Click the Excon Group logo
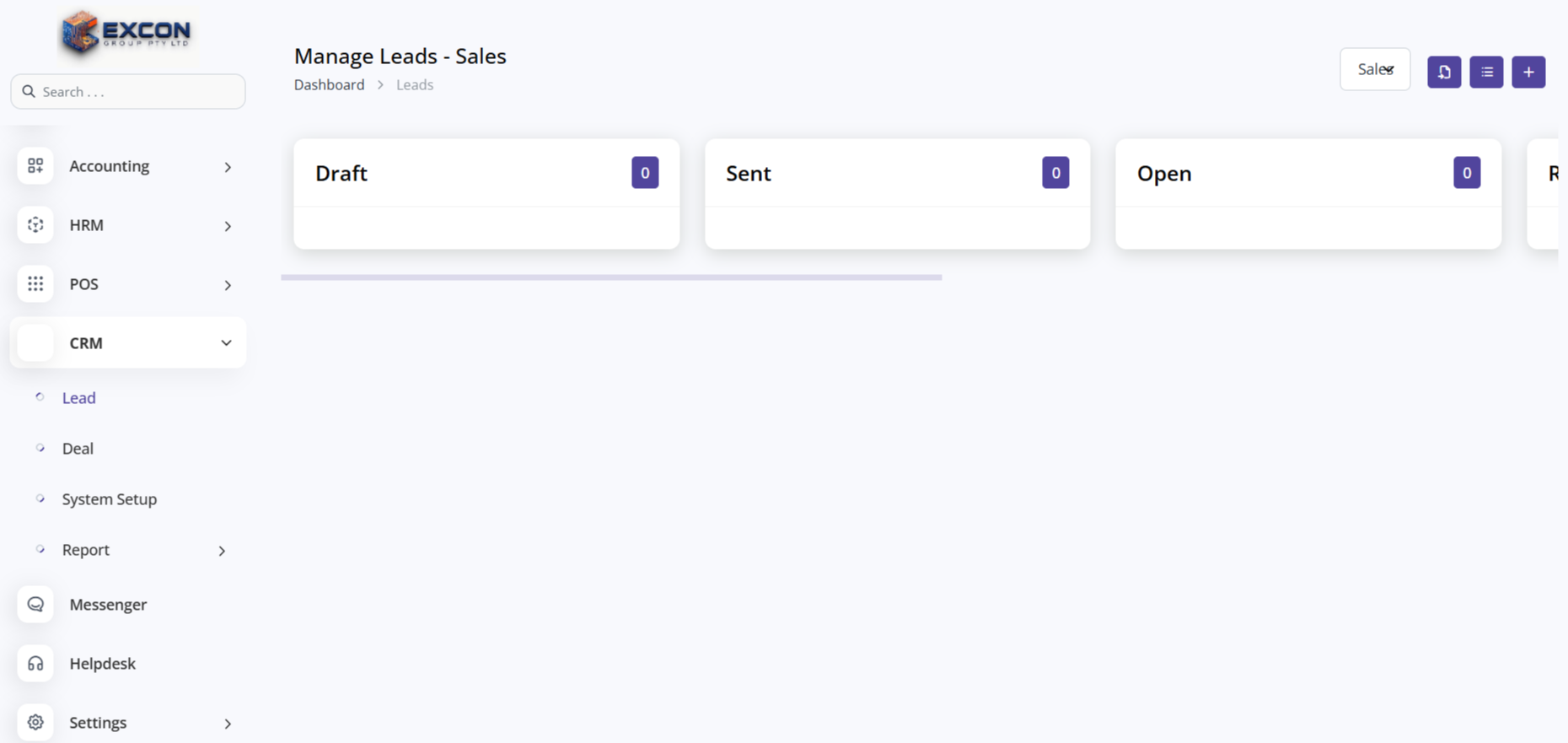This screenshot has height=743, width=1568. pyautogui.click(x=126, y=34)
